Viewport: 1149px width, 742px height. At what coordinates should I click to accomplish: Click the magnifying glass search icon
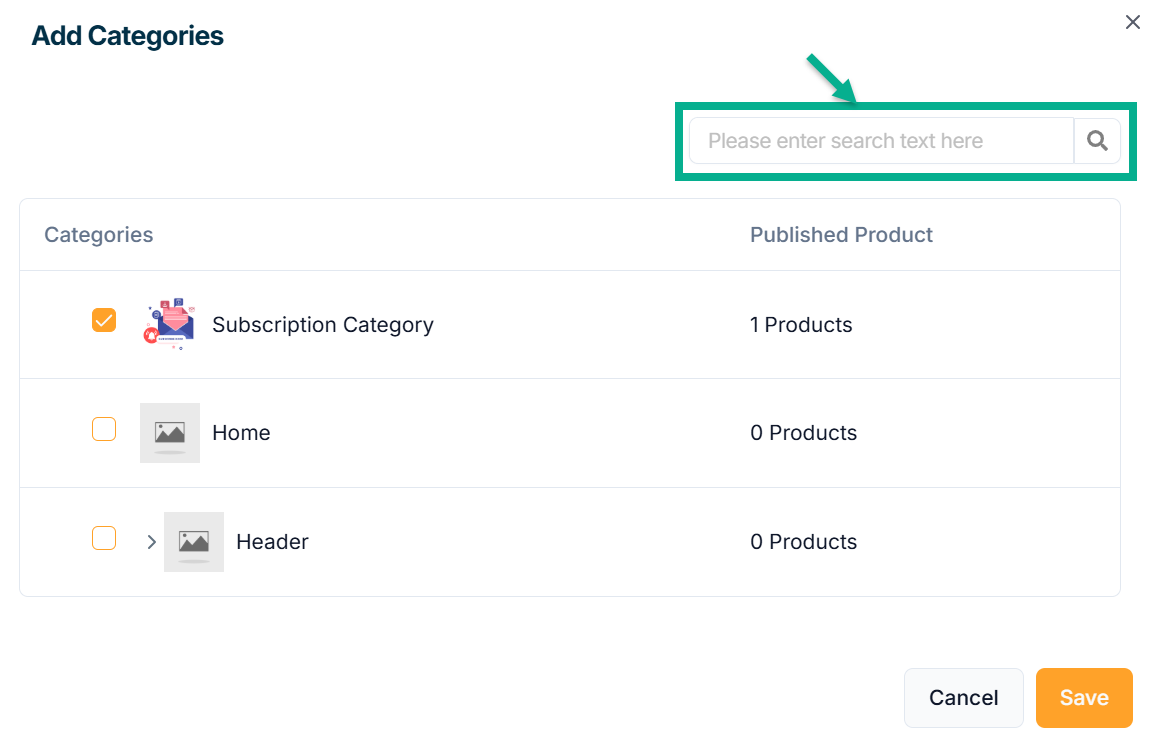tap(1097, 141)
